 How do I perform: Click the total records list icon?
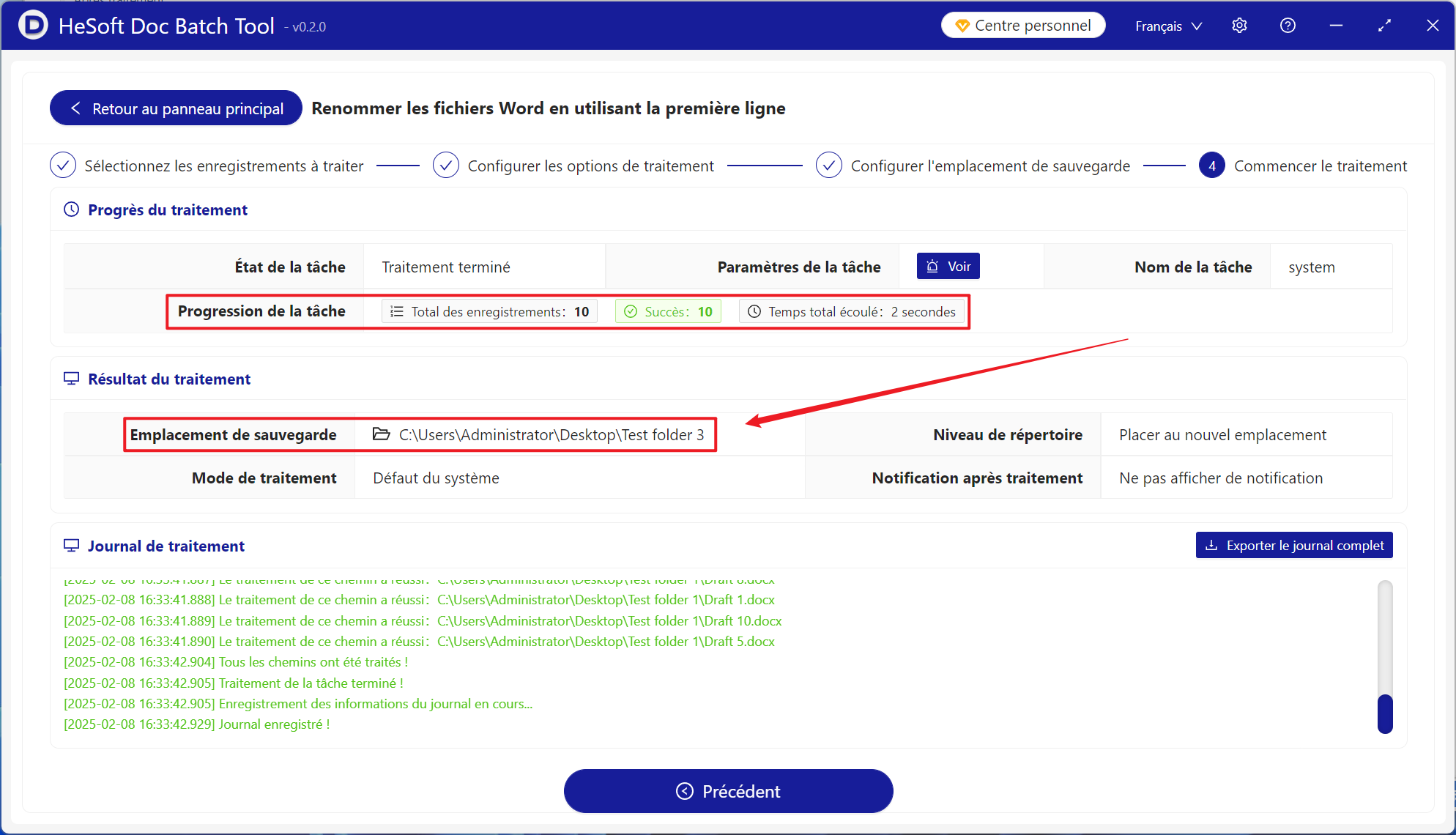coord(397,311)
